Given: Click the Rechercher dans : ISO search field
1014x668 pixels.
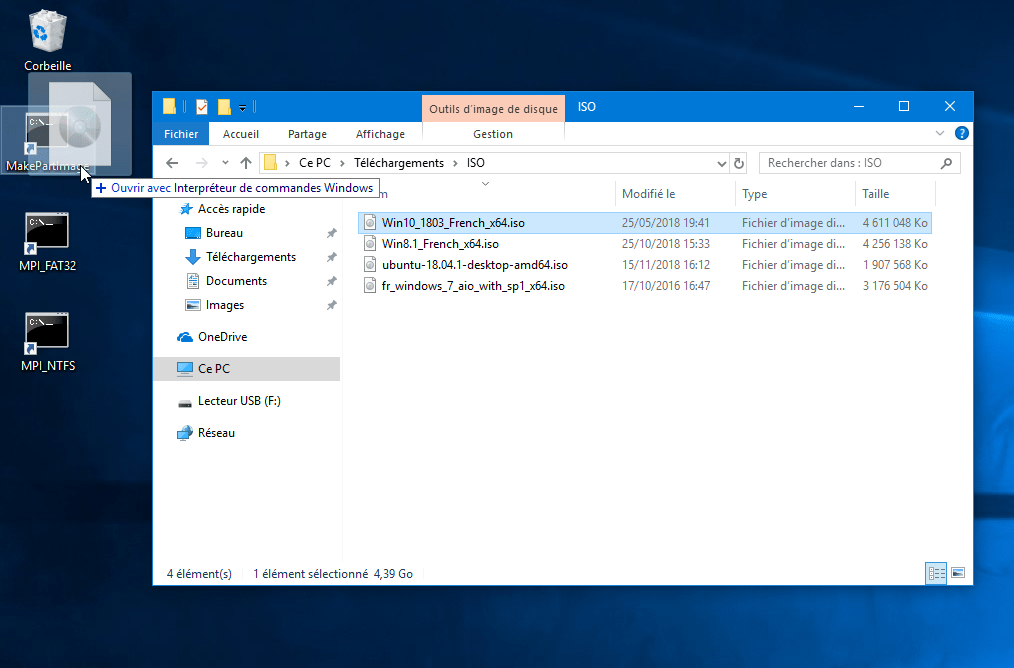Looking at the screenshot, I should tap(850, 163).
